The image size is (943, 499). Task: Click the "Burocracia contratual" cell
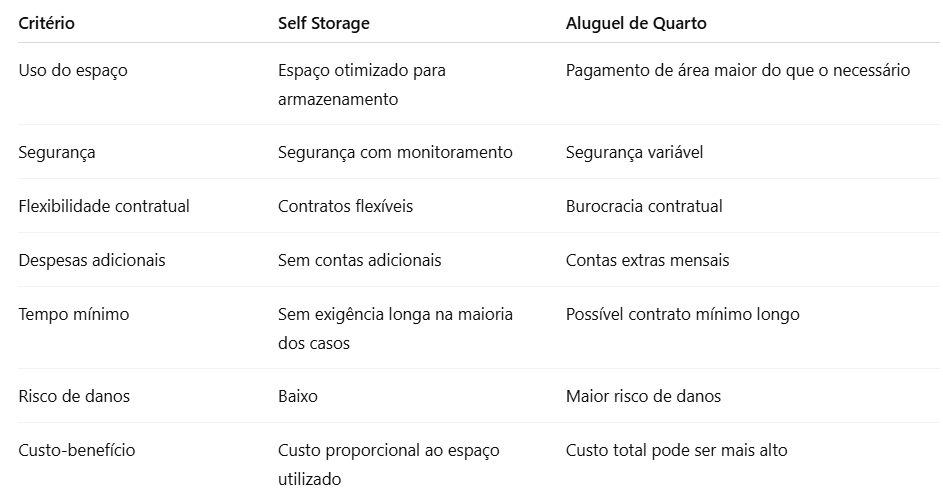(x=643, y=206)
